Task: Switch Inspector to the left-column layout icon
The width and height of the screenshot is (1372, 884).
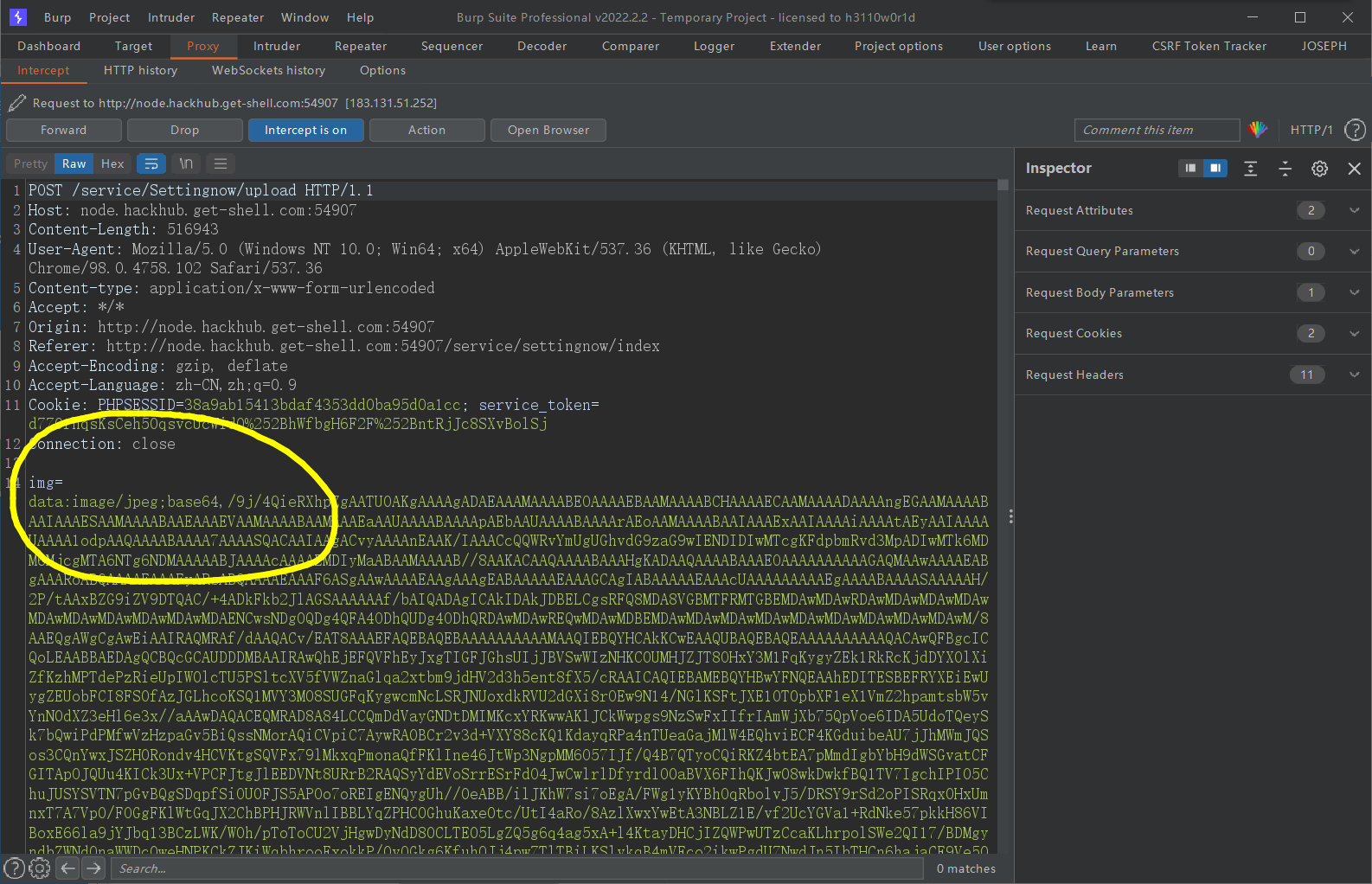Action: (1190, 168)
